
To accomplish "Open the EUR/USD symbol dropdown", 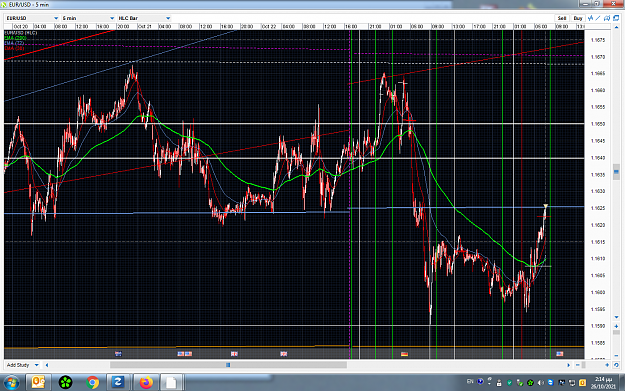I will pyautogui.click(x=32, y=18).
